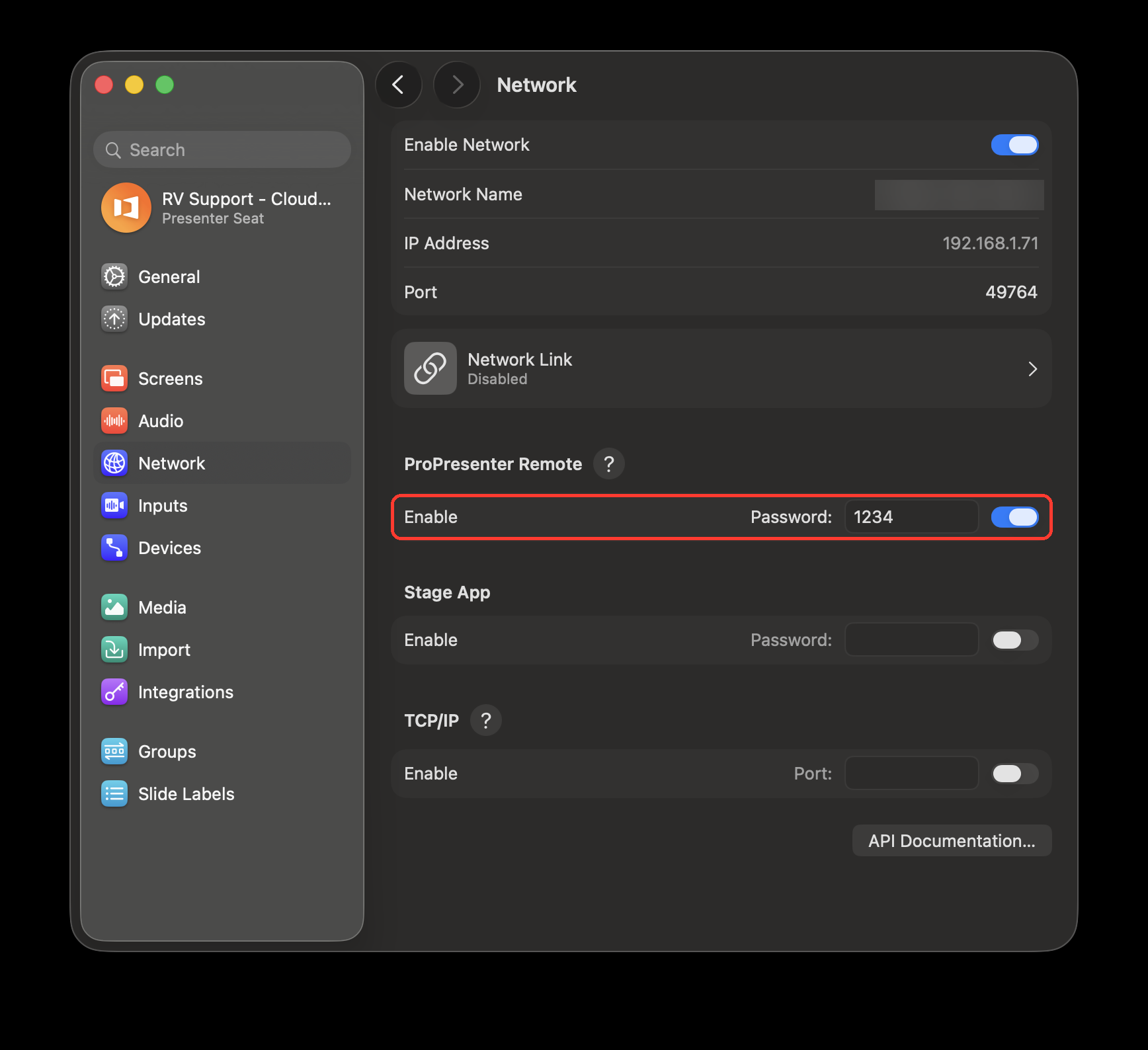Click the Presenter Seat account label
Image resolution: width=1148 pixels, height=1050 pixels.
(213, 218)
